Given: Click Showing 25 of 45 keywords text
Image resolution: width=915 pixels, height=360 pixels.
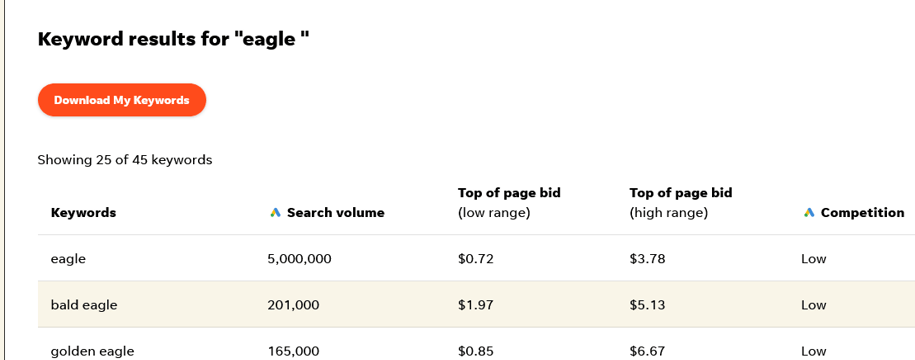Looking at the screenshot, I should [125, 159].
